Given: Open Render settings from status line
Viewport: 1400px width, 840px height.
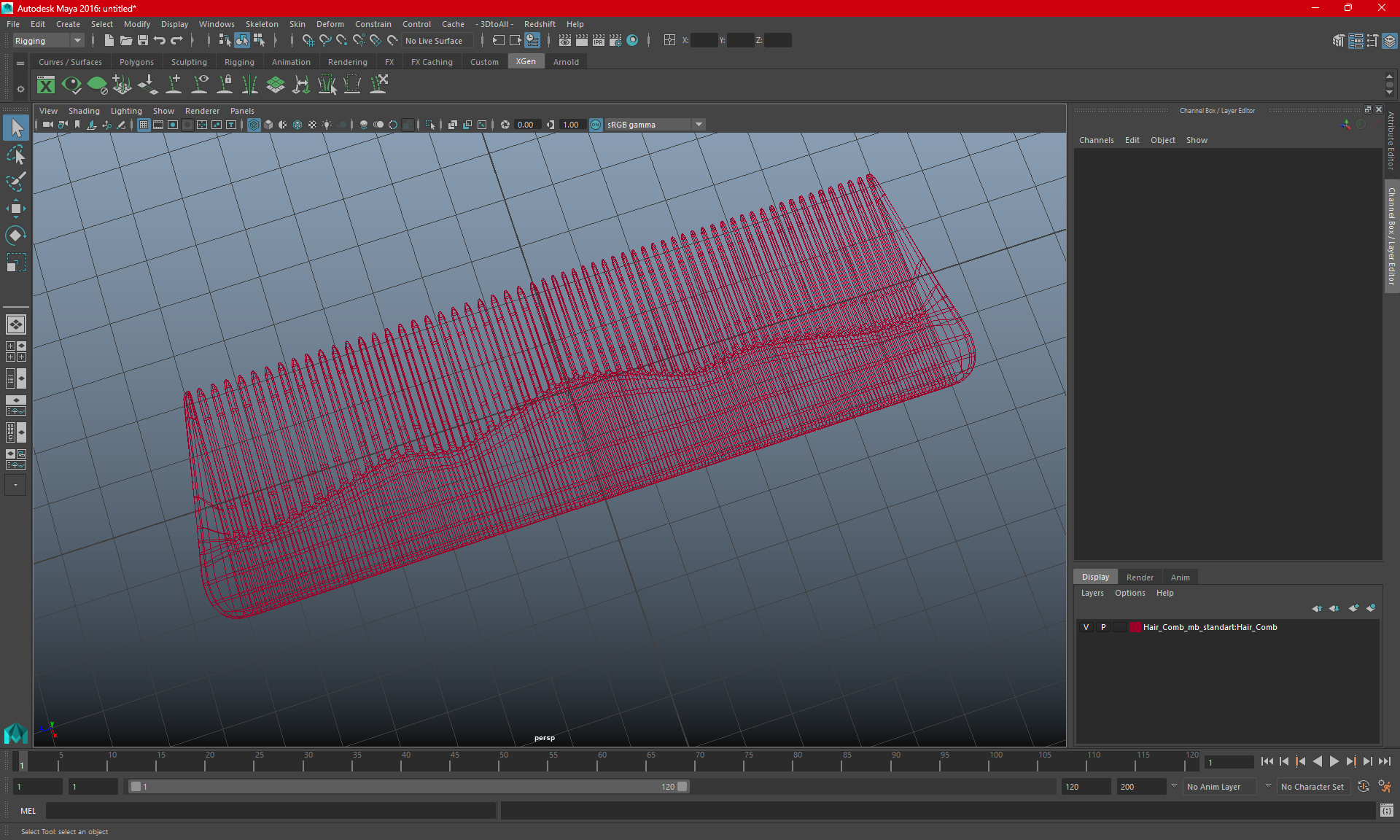Looking at the screenshot, I should [615, 41].
